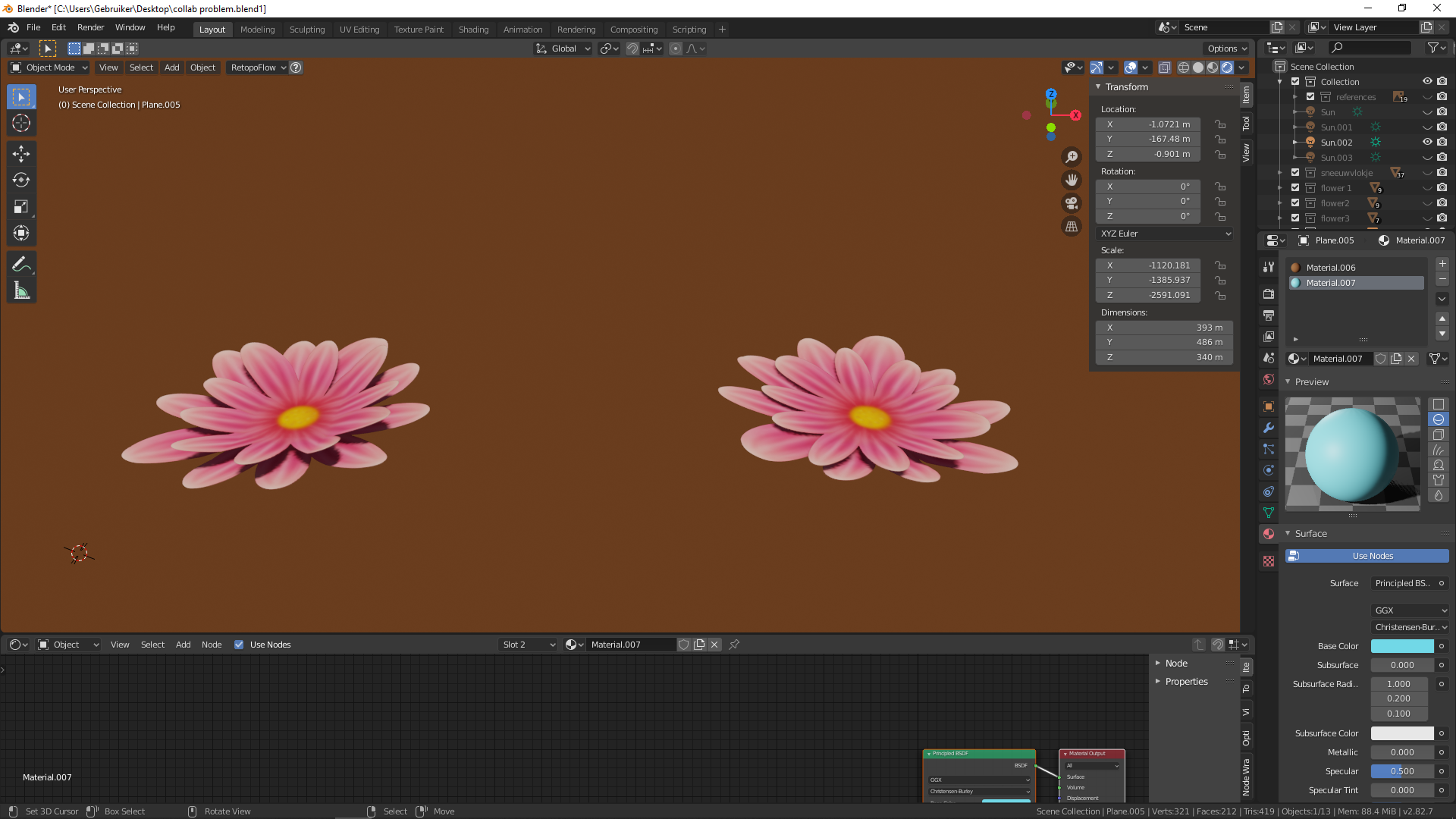Uncheck the flower 1 collection checkbox
Viewport: 1456px width, 819px height.
coord(1295,187)
